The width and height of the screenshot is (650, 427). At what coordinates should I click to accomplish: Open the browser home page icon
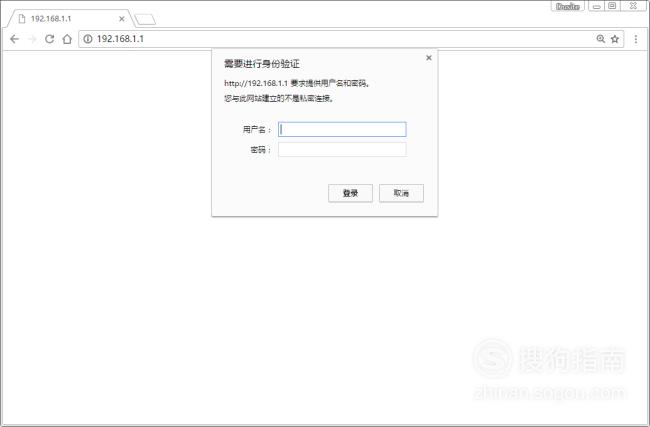67,39
